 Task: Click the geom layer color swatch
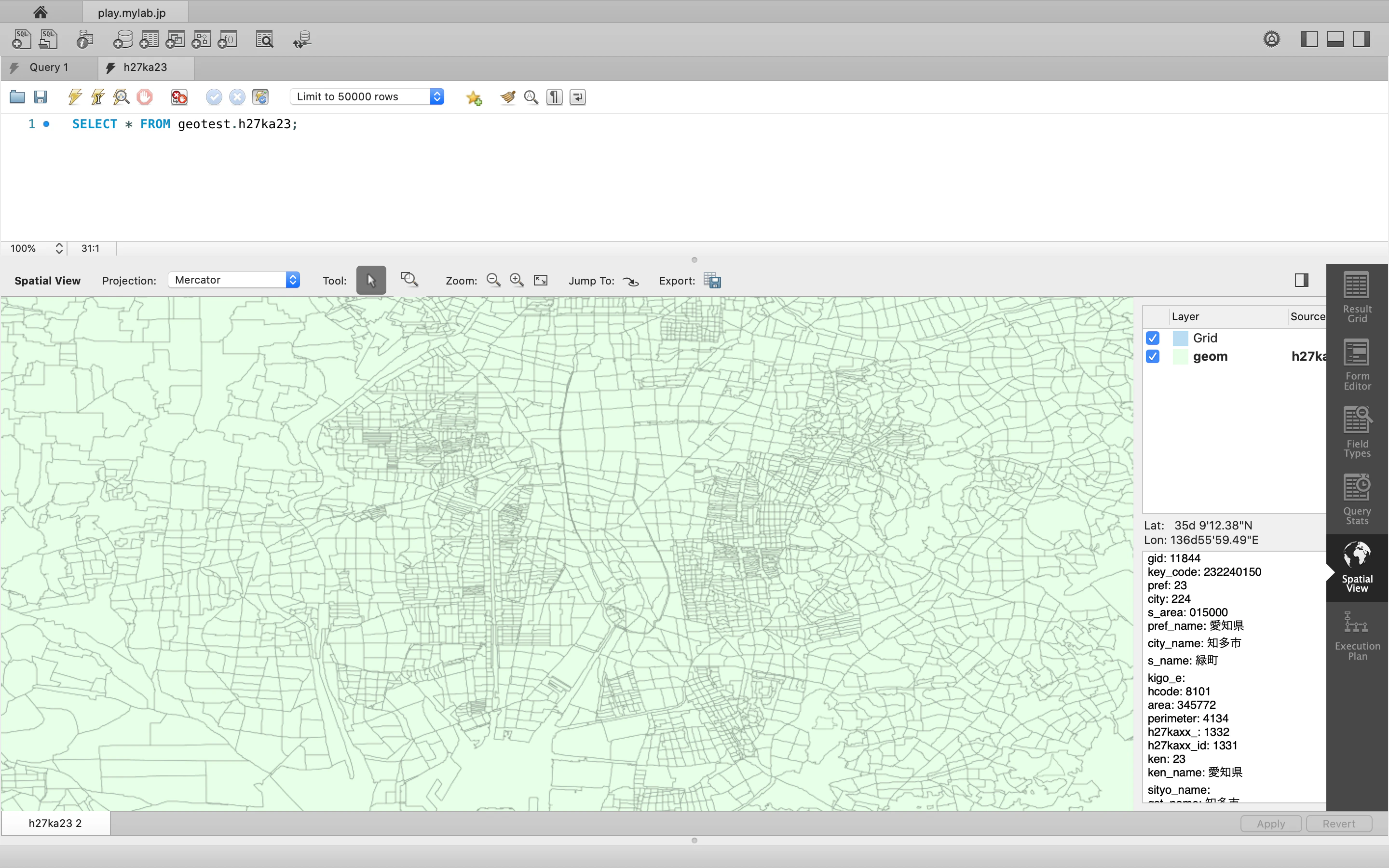[1180, 356]
